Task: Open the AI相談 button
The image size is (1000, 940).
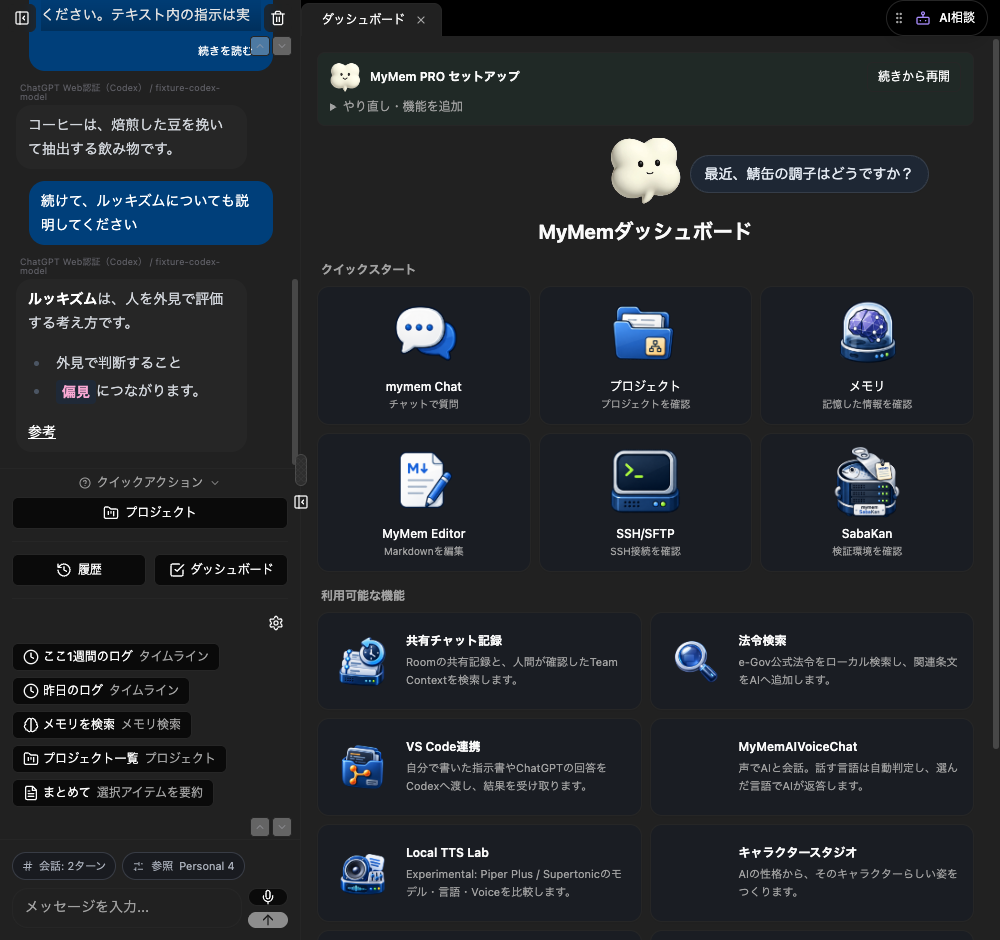Action: (936, 18)
